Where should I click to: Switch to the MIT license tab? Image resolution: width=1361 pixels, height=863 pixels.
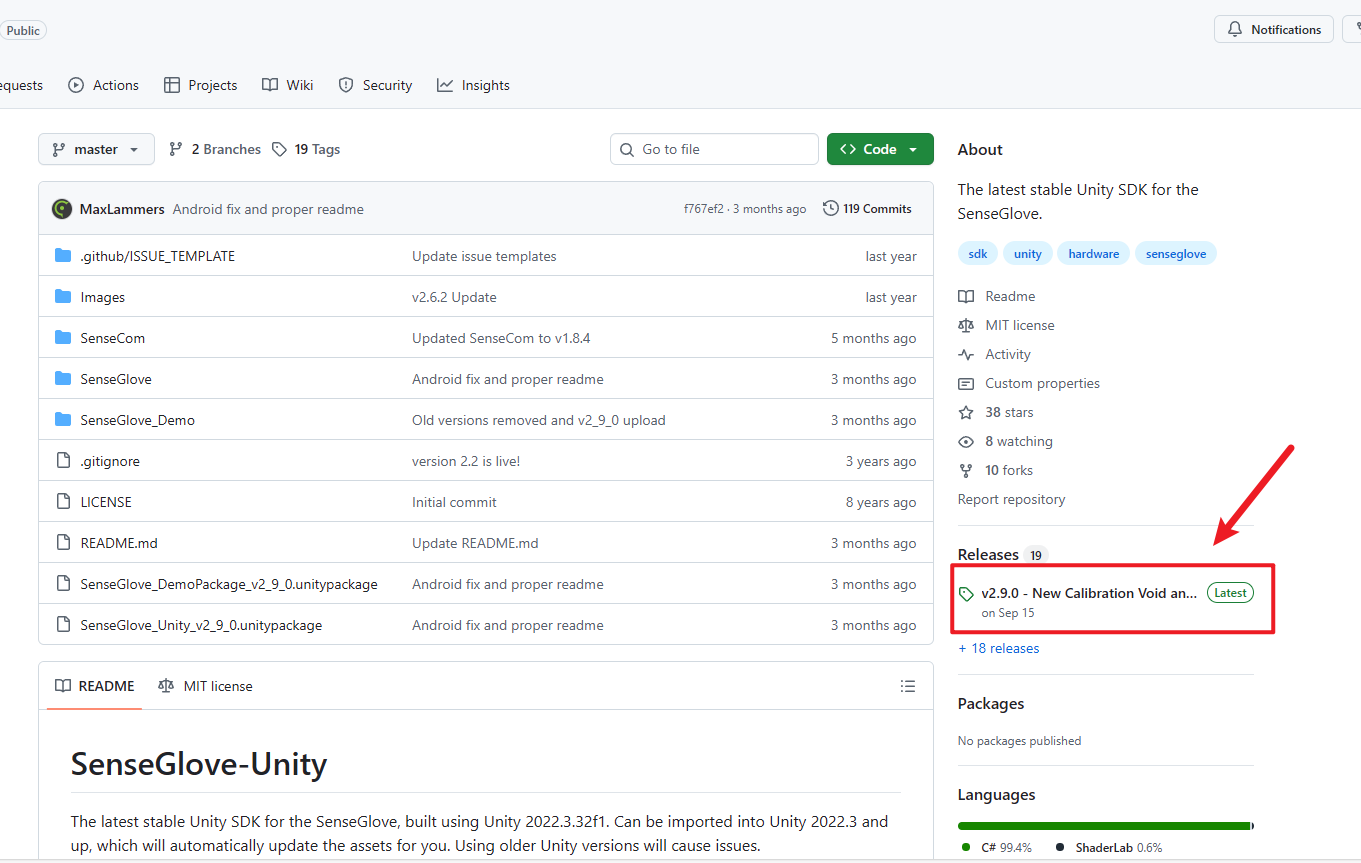coord(205,686)
